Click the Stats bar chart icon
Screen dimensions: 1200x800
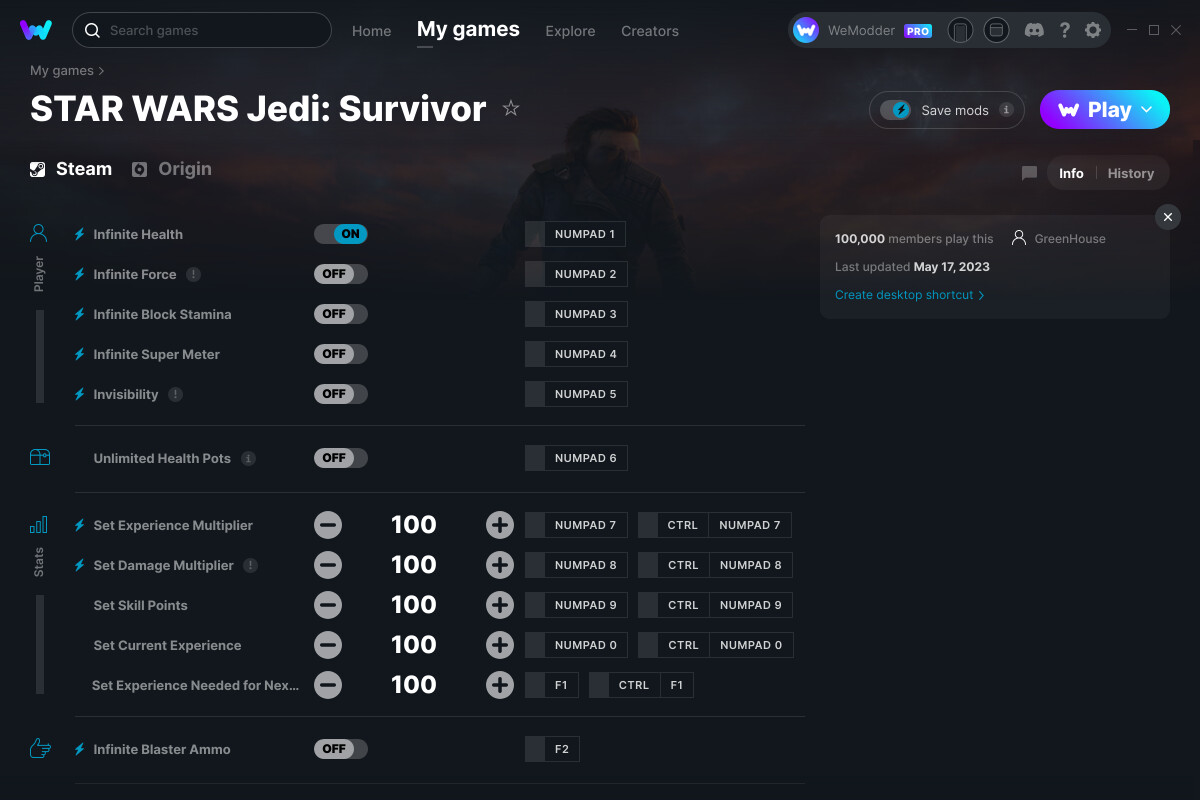click(39, 525)
